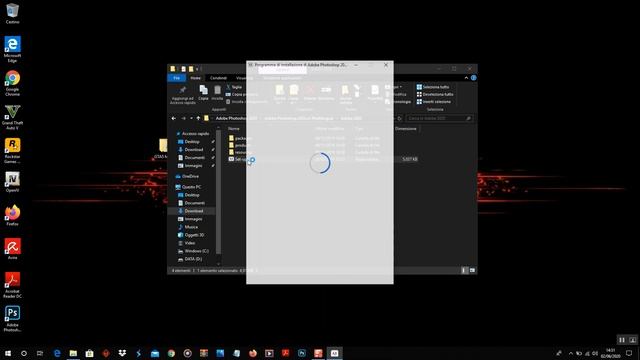Go forward with the Explorer forward arrow
Screen dimensions: 640x360
click(183, 118)
